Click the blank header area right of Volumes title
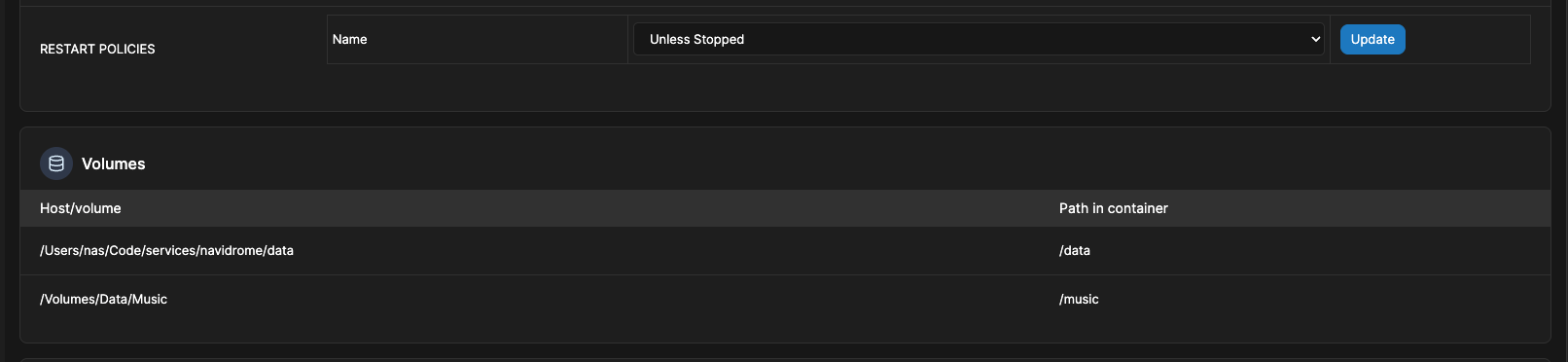The width and height of the screenshot is (1568, 362). [x=846, y=163]
